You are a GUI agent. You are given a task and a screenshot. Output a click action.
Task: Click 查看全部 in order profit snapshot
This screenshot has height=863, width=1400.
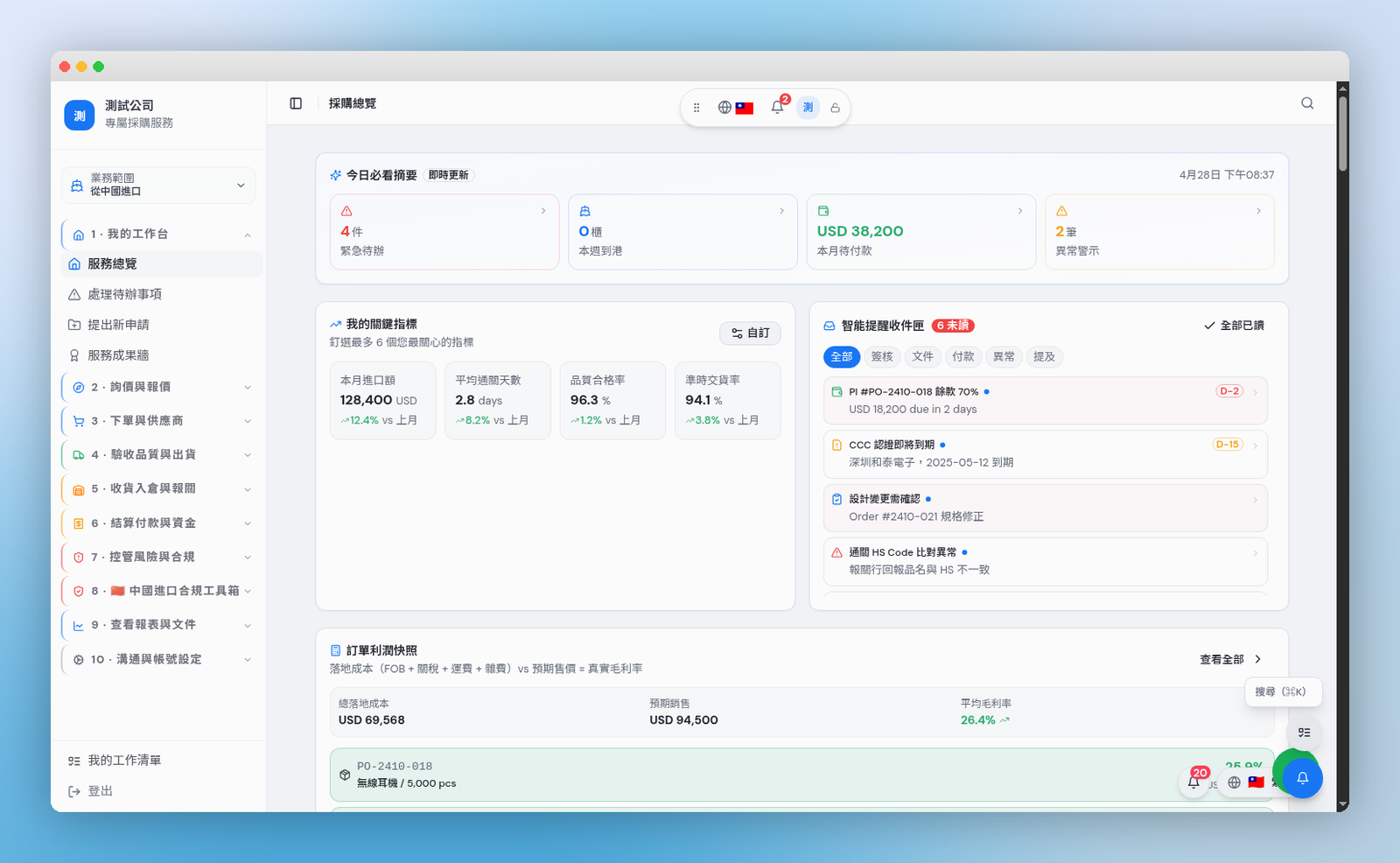coord(1231,659)
